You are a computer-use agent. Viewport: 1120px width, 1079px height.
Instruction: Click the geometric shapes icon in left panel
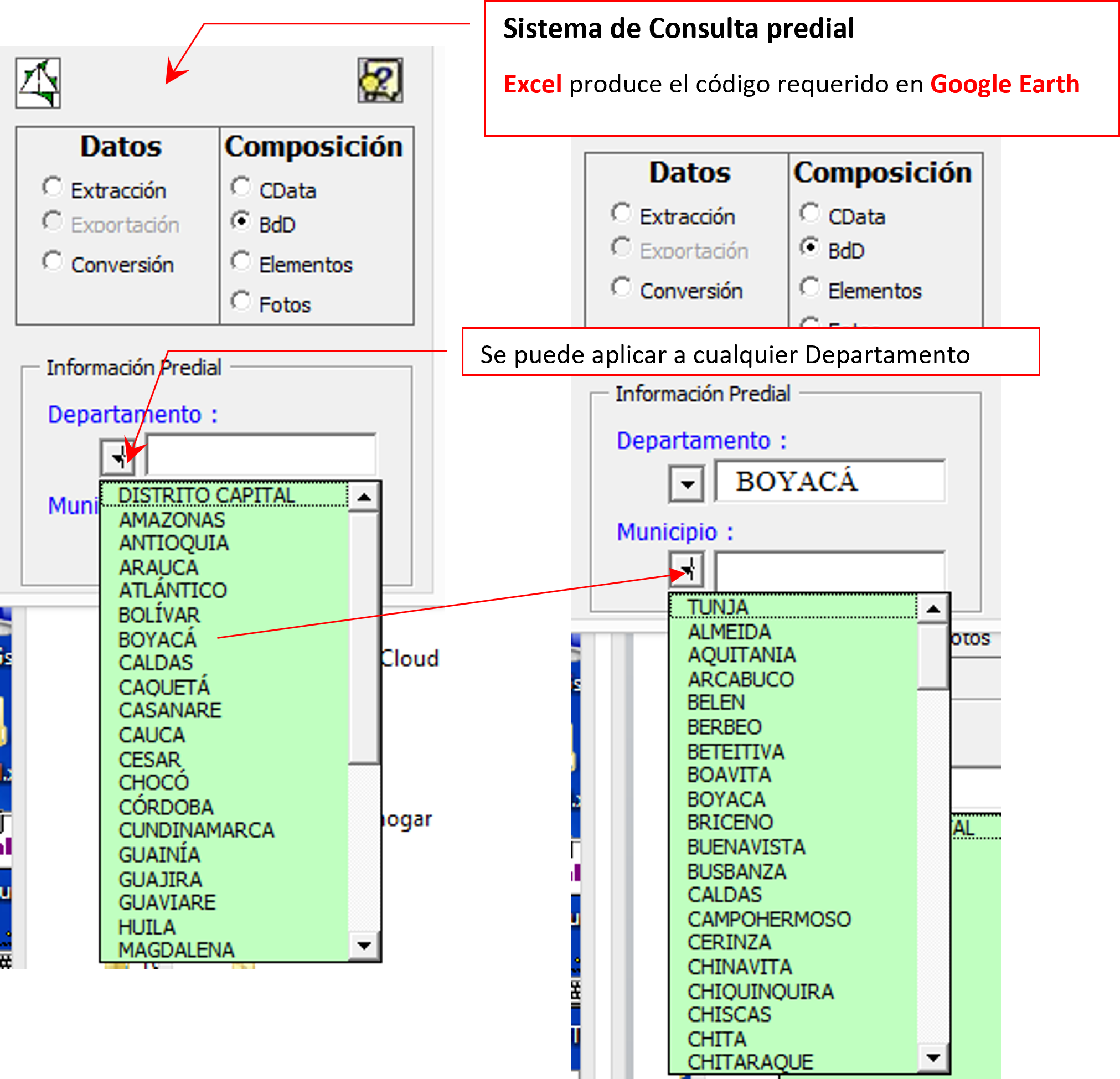(38, 83)
